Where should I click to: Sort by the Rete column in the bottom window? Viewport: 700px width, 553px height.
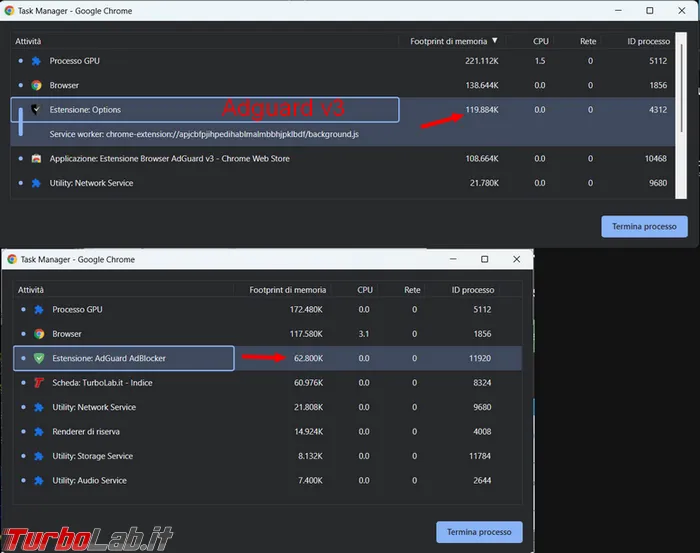pyautogui.click(x=412, y=290)
